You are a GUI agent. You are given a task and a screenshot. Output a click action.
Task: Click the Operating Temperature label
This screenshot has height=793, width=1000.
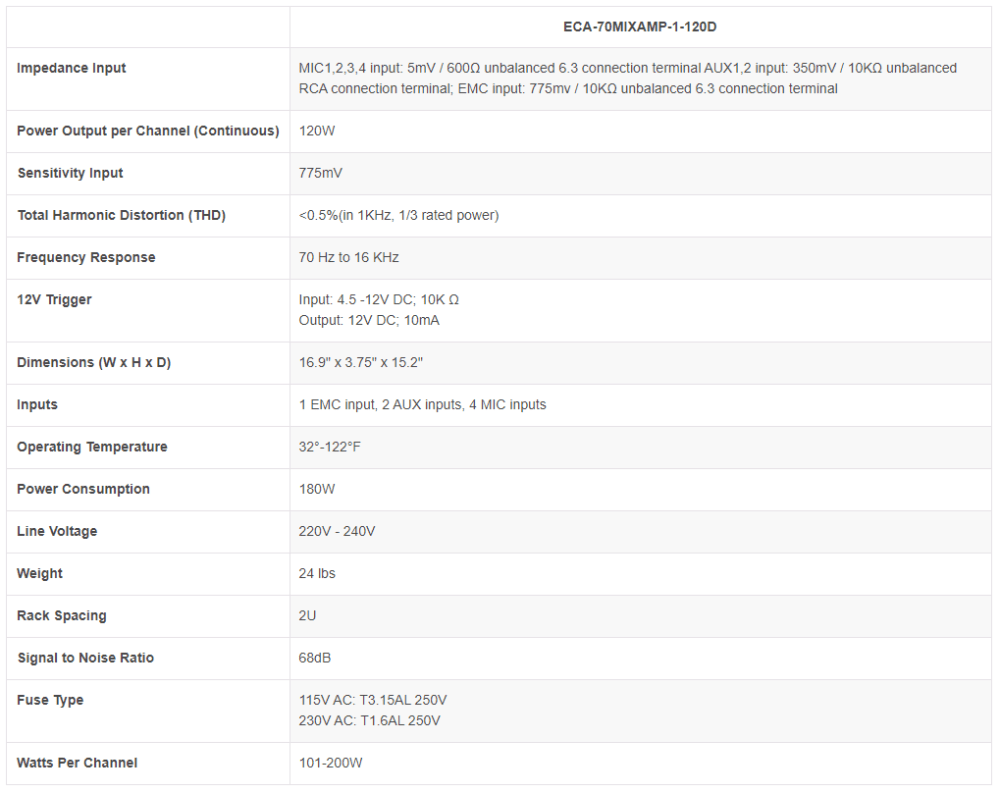92,447
